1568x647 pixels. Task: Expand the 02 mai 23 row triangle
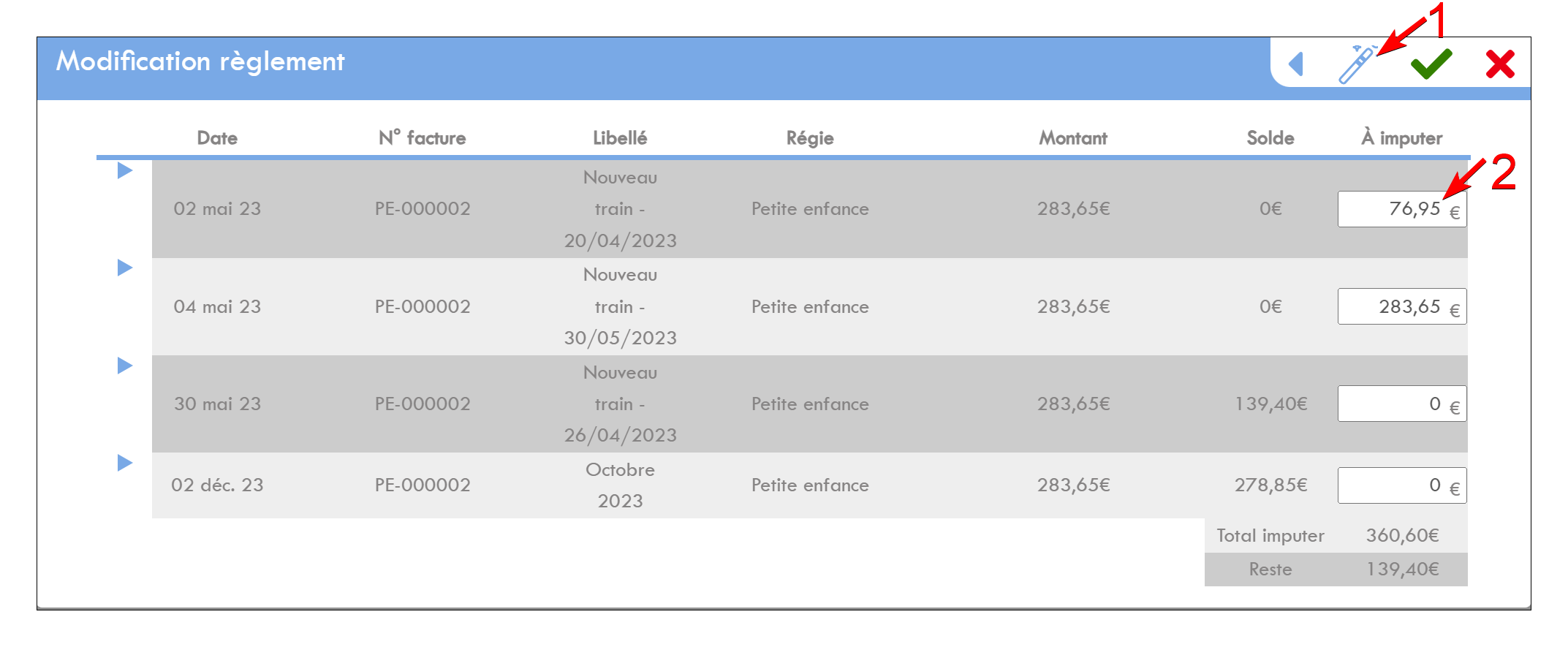(125, 170)
